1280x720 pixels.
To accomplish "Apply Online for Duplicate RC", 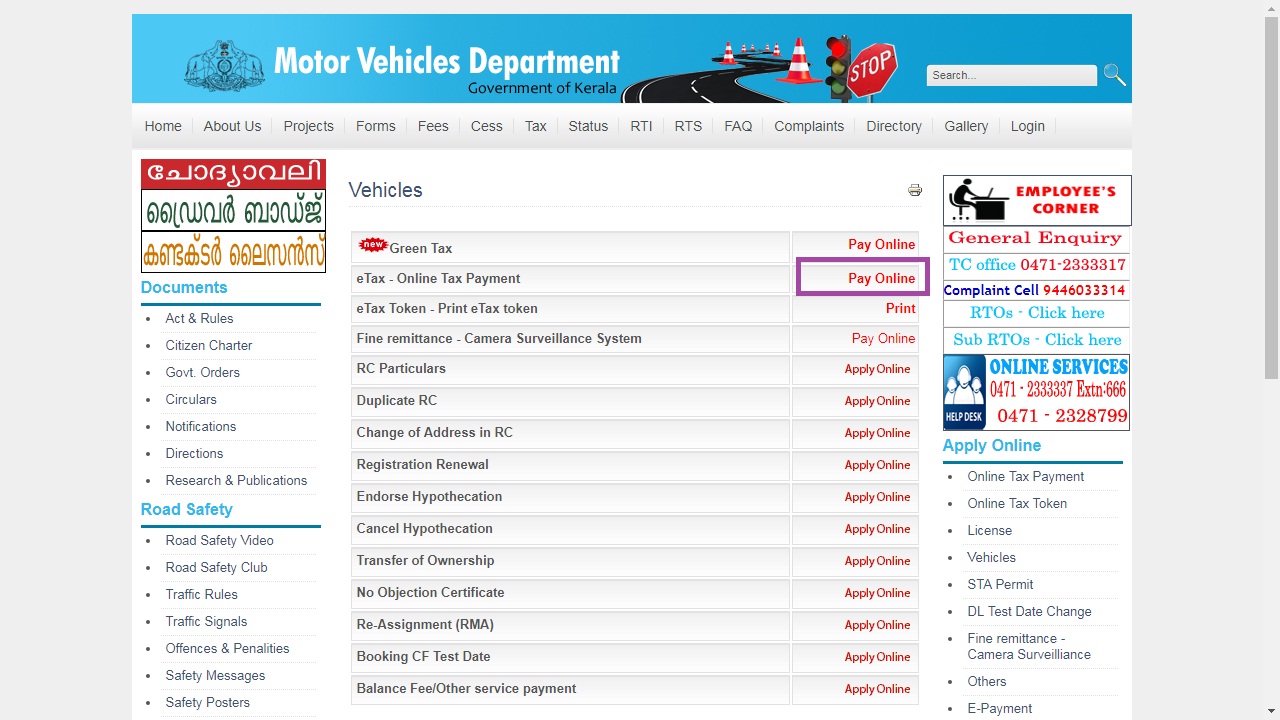I will click(877, 401).
